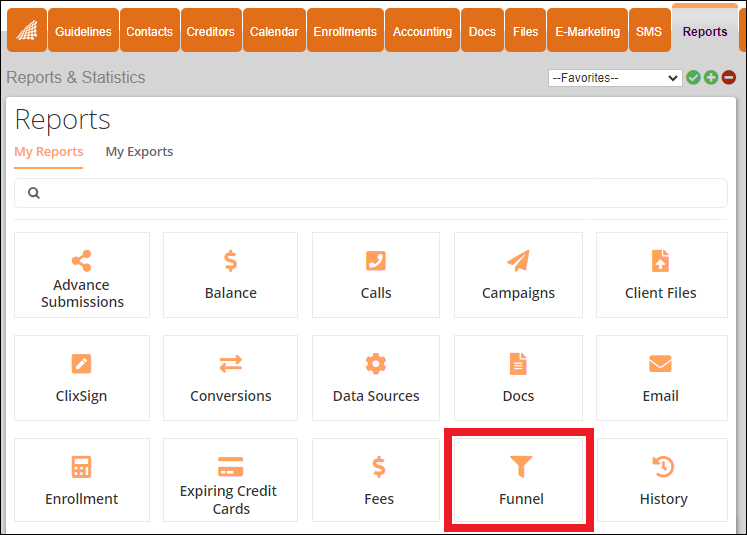Go to the Enrollments tab

tap(345, 30)
